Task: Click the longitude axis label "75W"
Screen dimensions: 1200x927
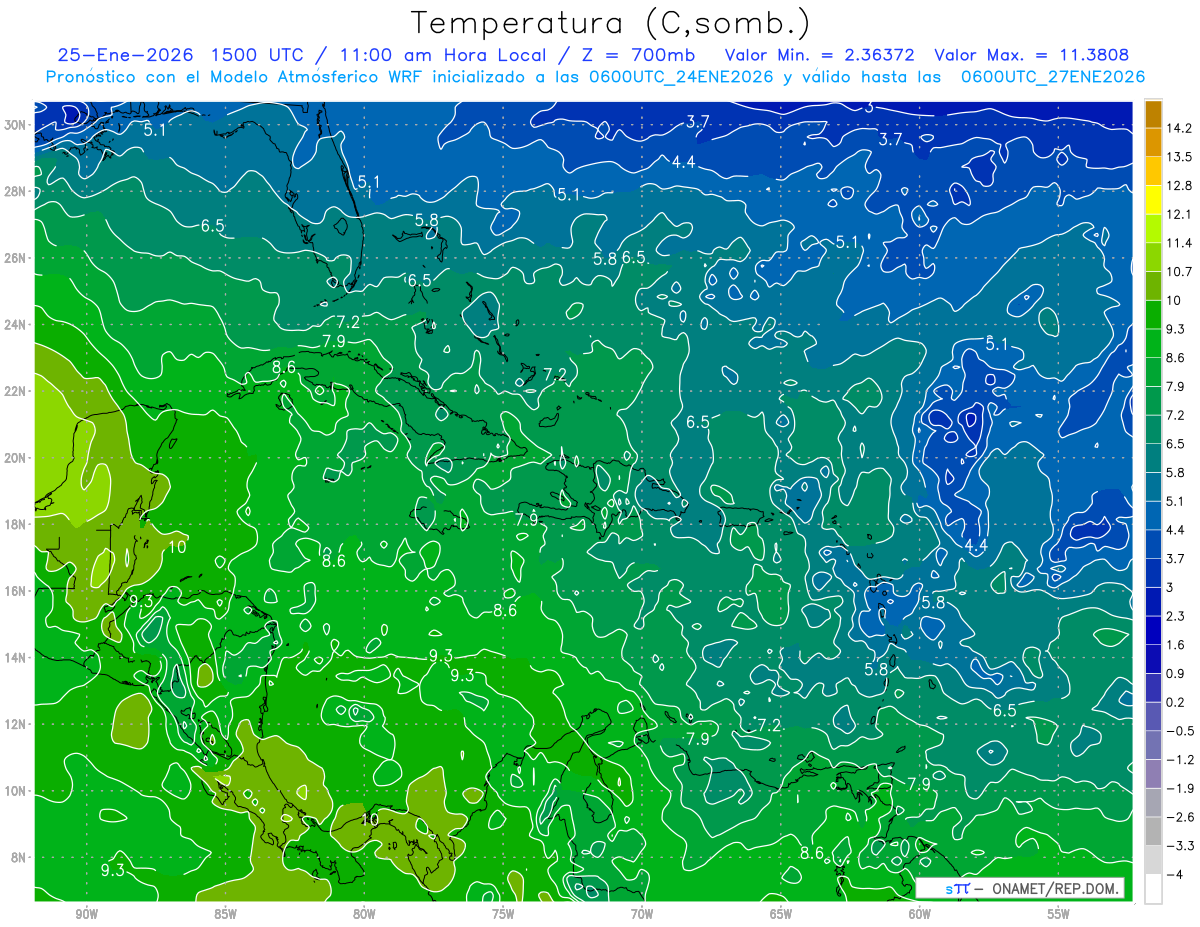Action: 503,914
